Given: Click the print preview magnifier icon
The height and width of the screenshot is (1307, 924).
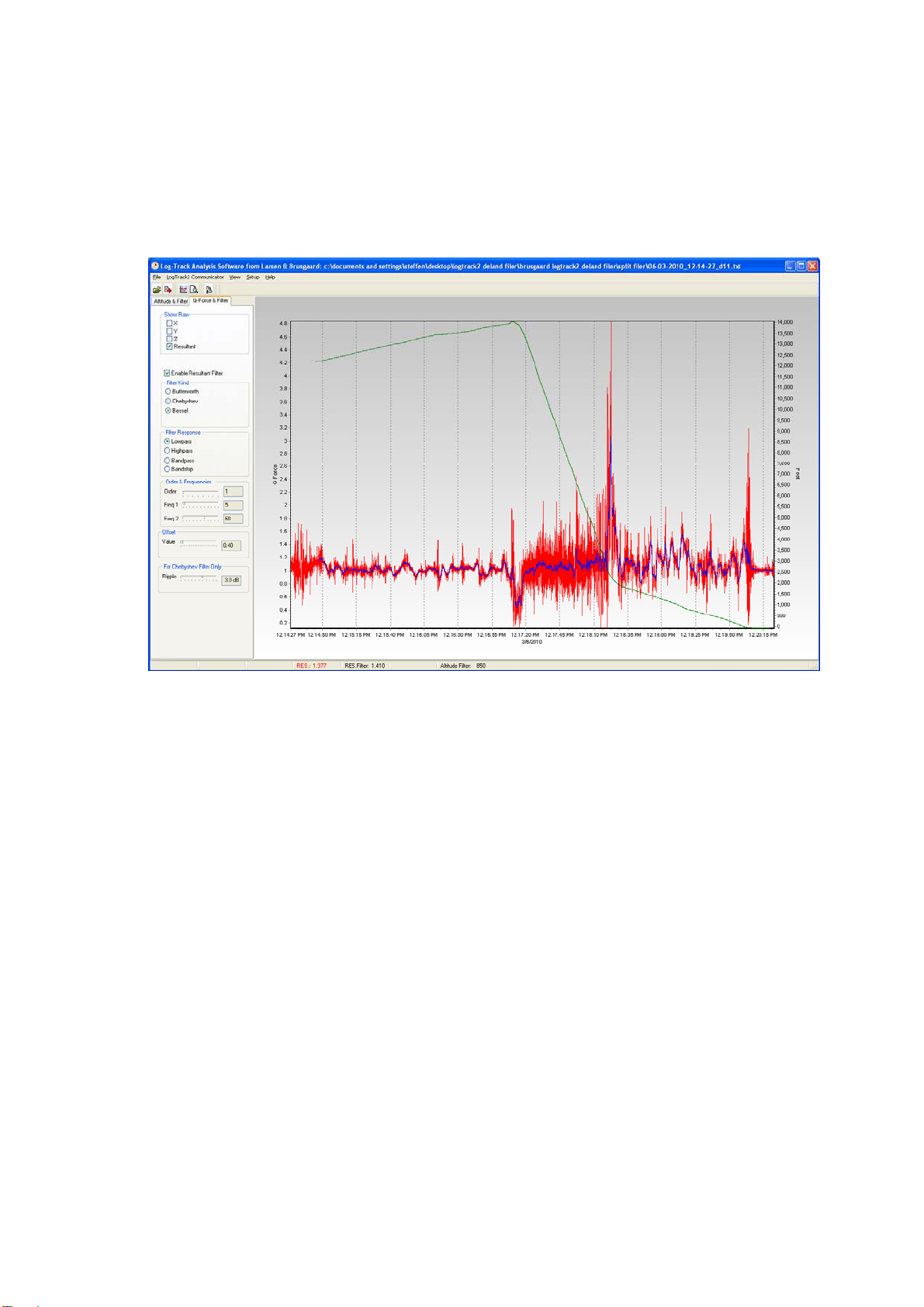Looking at the screenshot, I should point(194,289).
